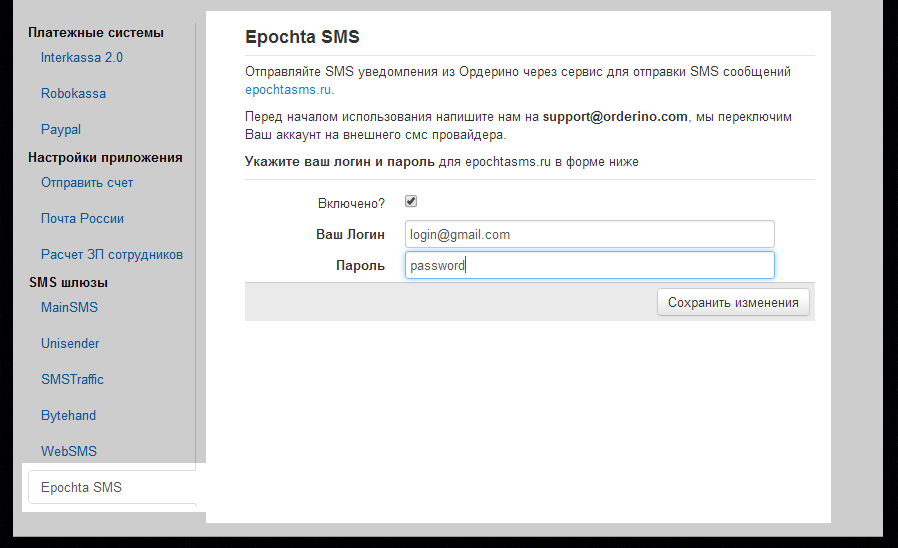Focus the Ваш Логин input field
The height and width of the screenshot is (548, 898).
(589, 234)
